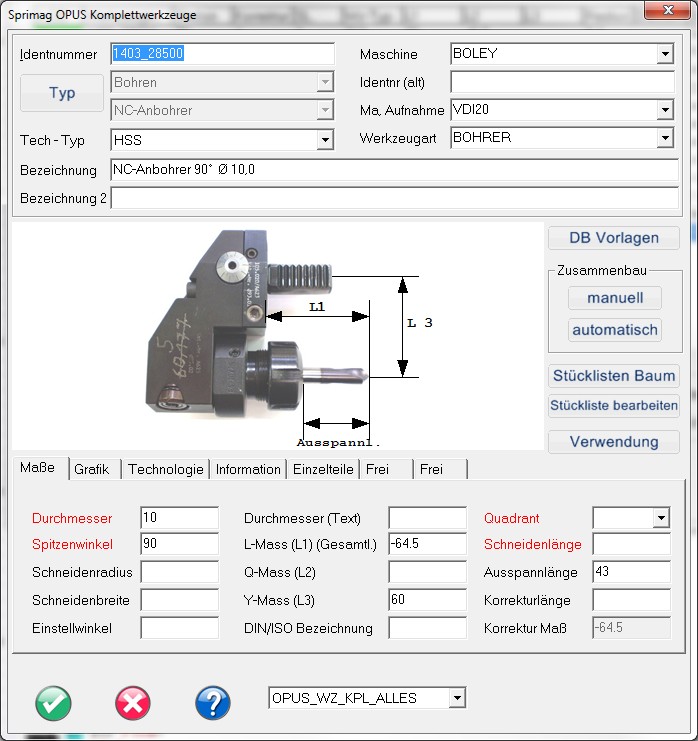Expand the Ma. Aufnahme dropdown VDI20
This screenshot has height=741, width=698.
[x=665, y=110]
